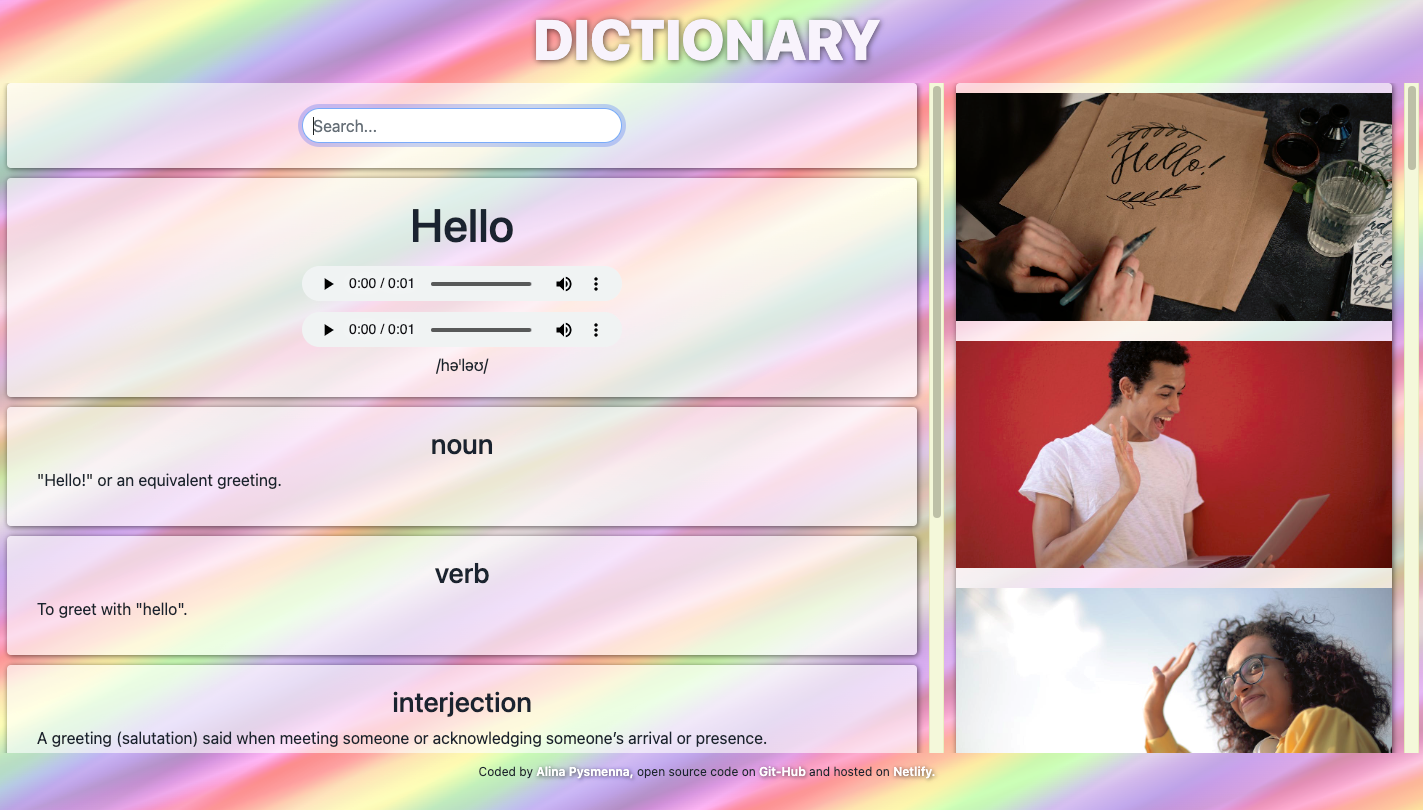Click the definitions panel scrollbar
The image size is (1423, 810).
tap(937, 300)
